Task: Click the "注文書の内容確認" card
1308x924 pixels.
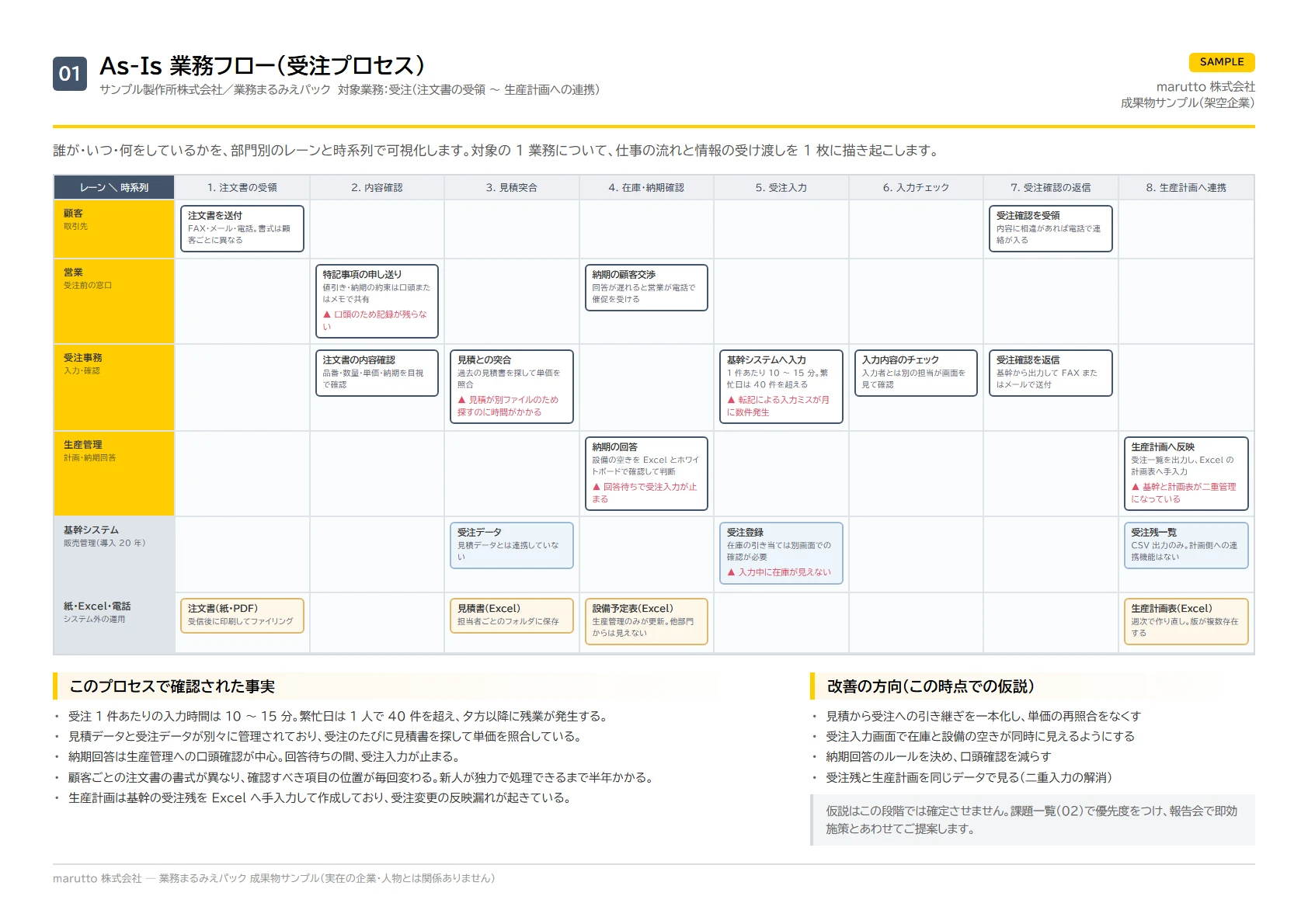Action: [x=377, y=373]
